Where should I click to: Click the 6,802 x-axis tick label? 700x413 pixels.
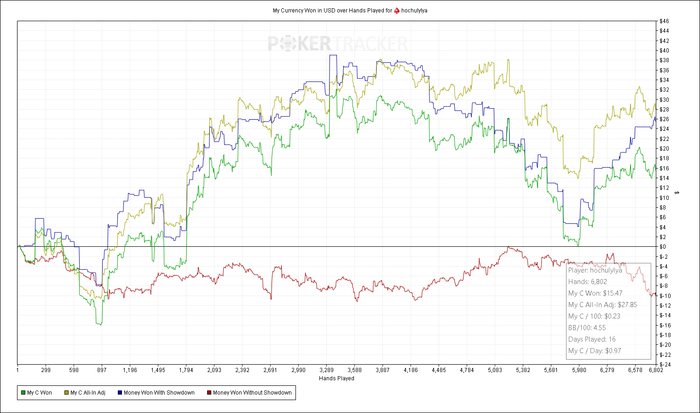[655, 370]
